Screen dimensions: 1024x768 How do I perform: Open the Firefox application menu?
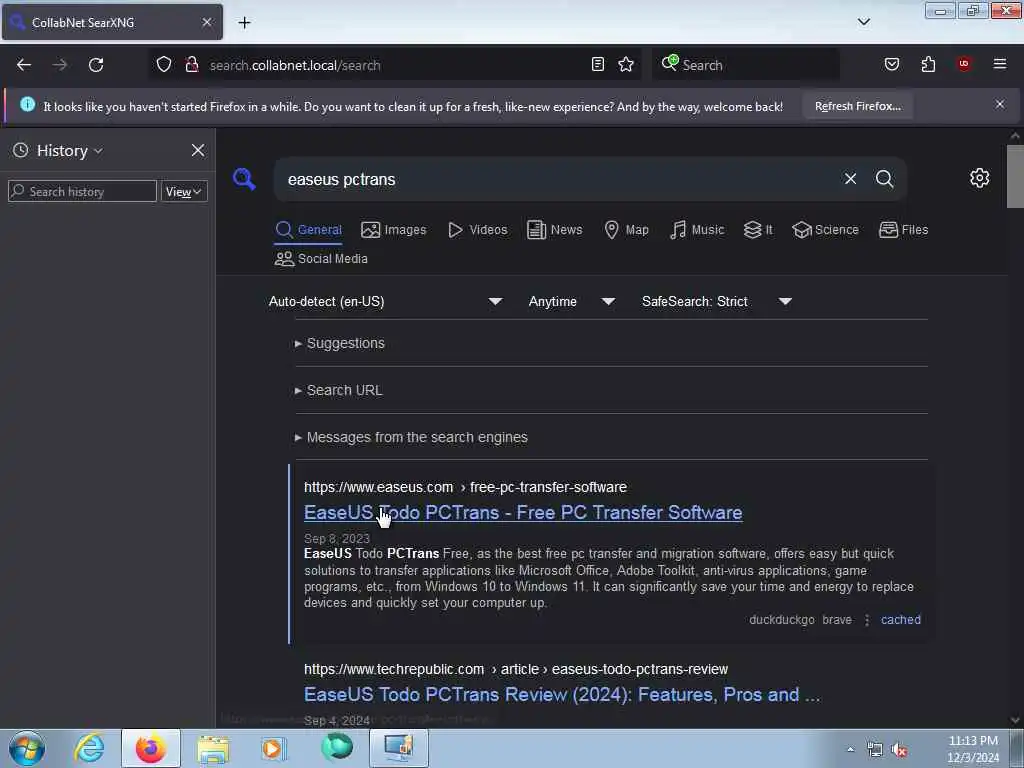click(x=1000, y=64)
